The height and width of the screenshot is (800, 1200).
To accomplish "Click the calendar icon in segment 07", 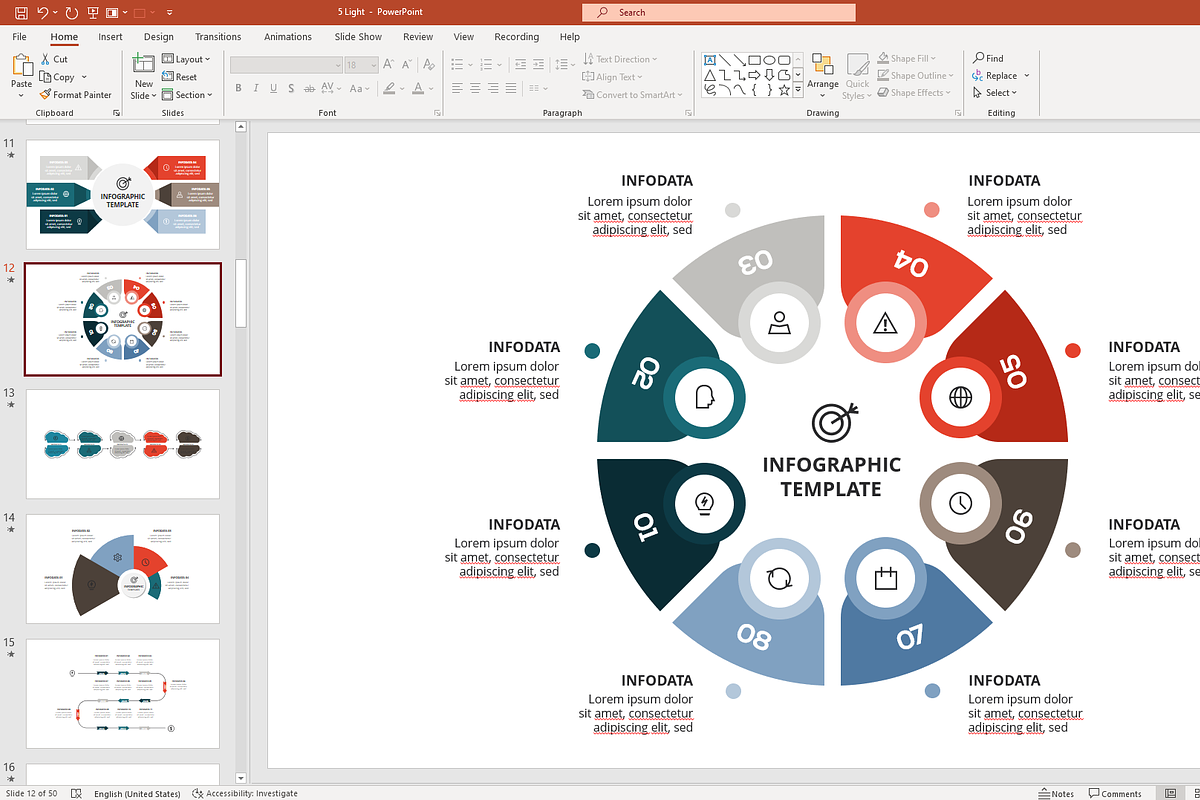I will 885,578.
